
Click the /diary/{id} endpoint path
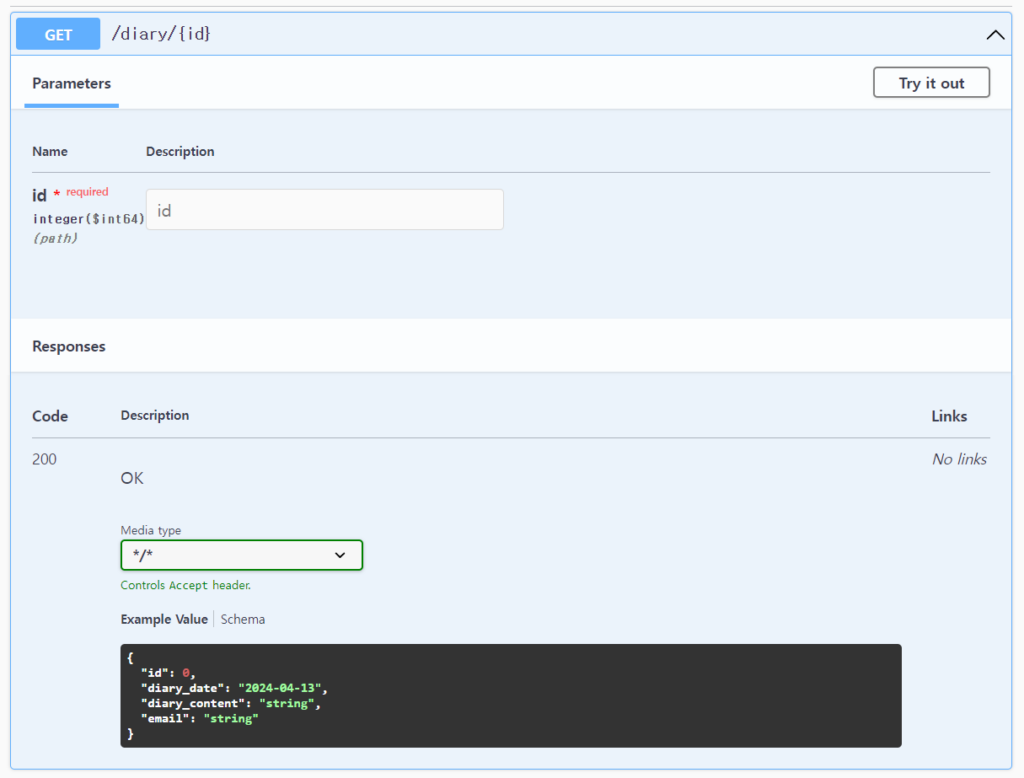coord(161,33)
